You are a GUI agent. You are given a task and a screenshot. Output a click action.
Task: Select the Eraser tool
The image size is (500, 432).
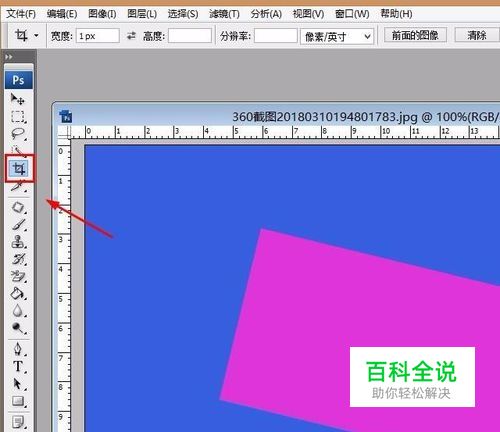point(18,276)
